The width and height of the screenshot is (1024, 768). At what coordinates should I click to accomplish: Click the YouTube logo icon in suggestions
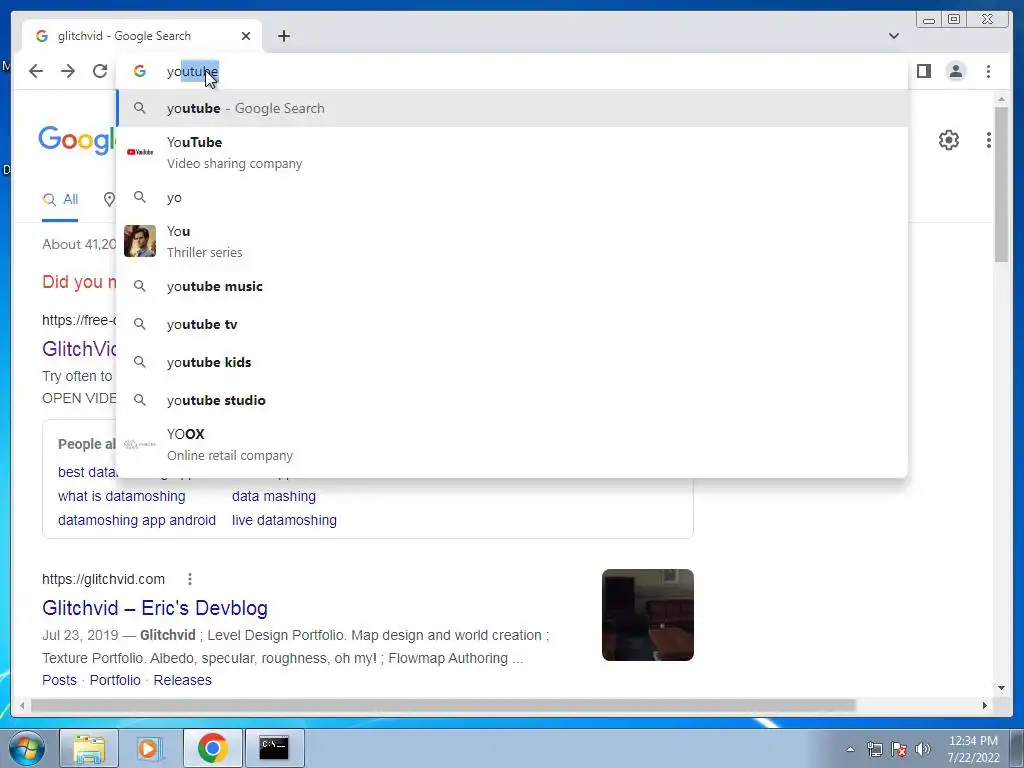140,152
